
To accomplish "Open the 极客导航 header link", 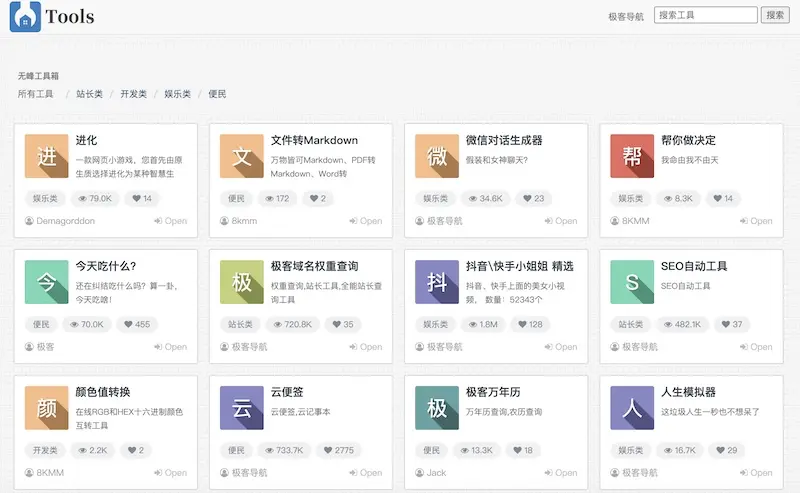I will [x=626, y=17].
